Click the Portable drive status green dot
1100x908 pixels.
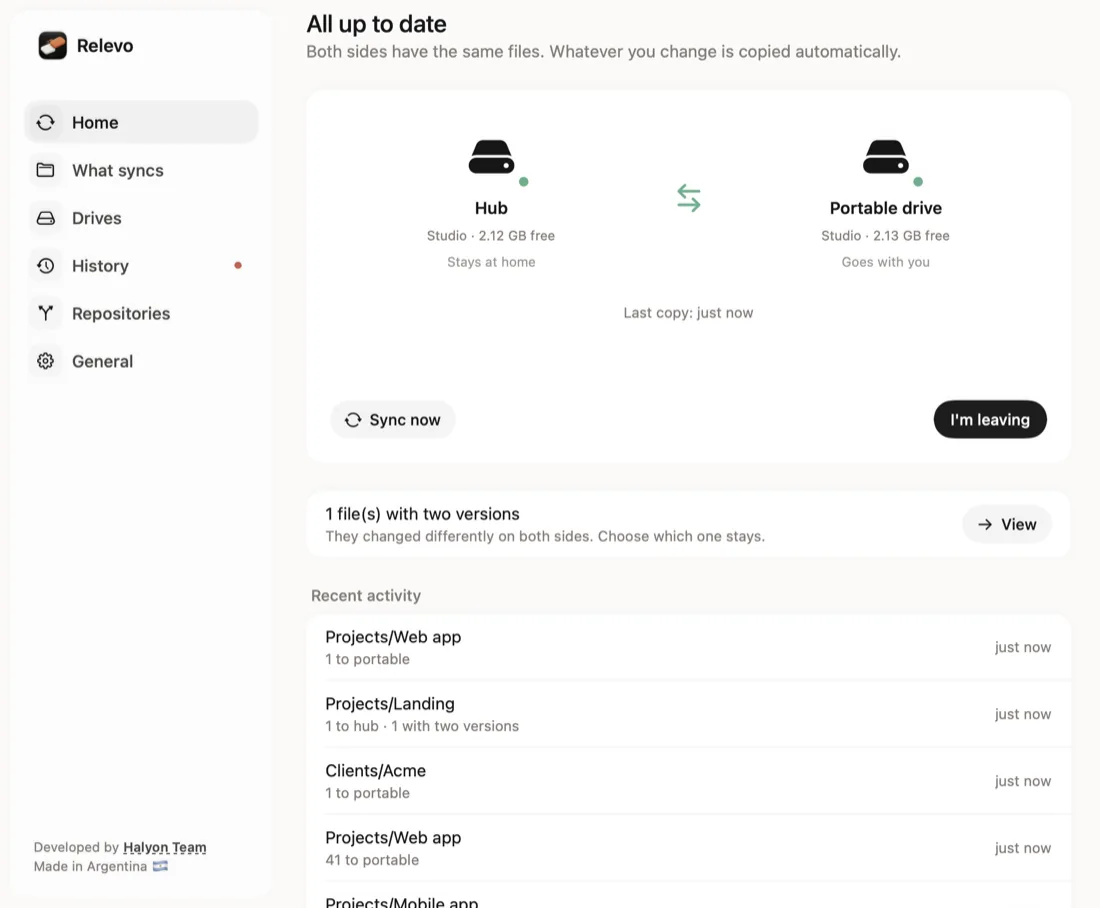pyautogui.click(x=918, y=182)
